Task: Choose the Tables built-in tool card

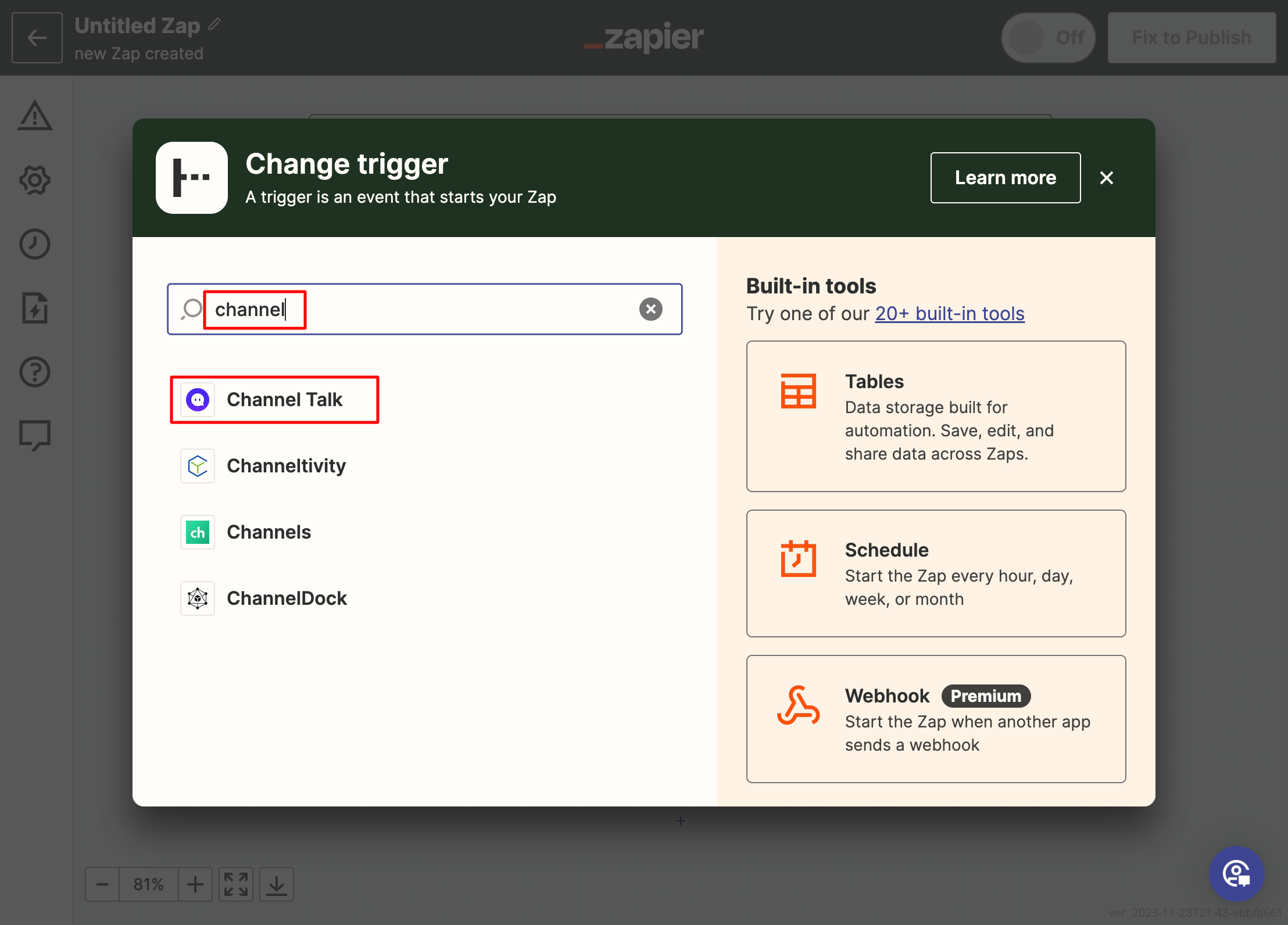Action: 936,417
